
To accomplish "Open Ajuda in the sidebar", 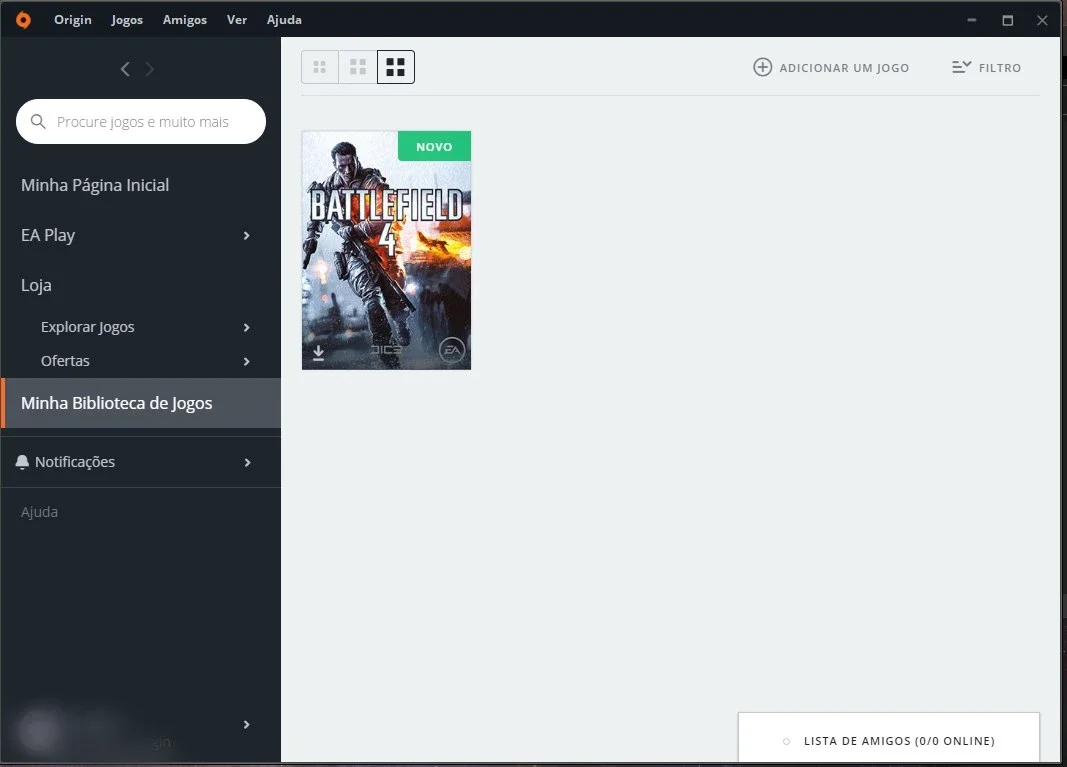I will pyautogui.click(x=39, y=512).
